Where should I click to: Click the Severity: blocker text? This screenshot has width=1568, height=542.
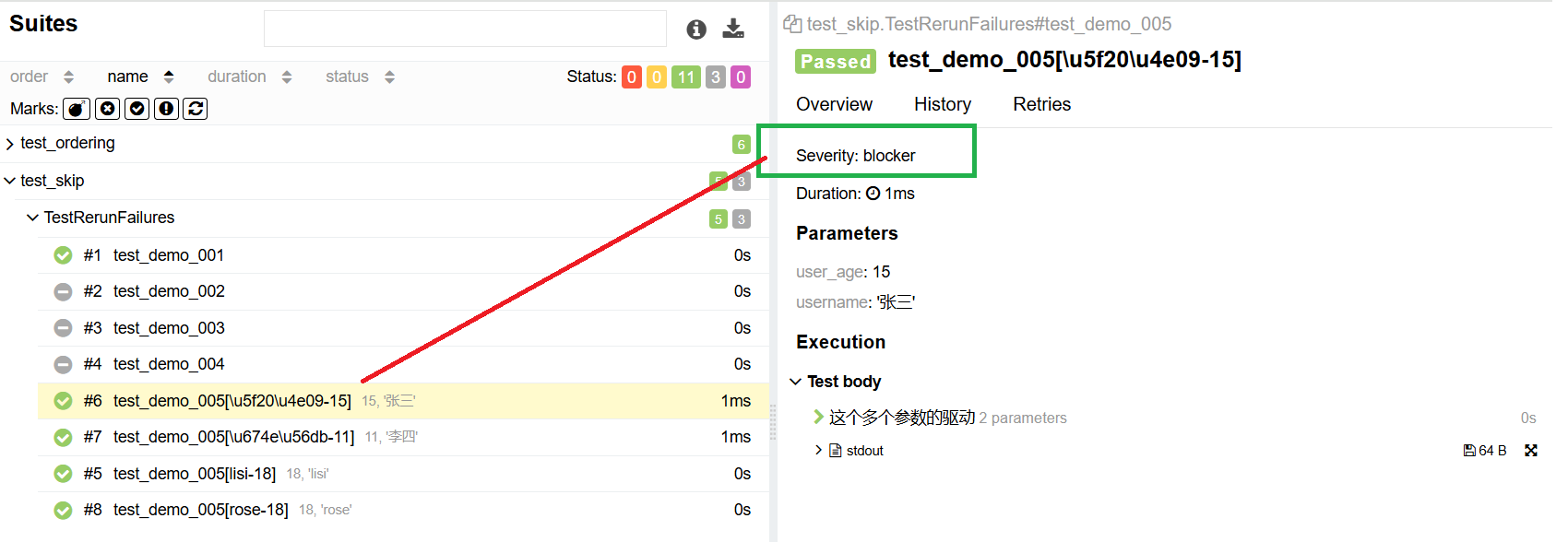tap(856, 156)
